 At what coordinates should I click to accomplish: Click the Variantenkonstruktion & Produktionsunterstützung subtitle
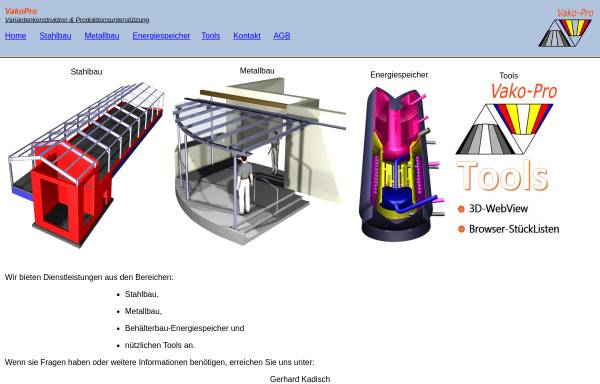77,20
